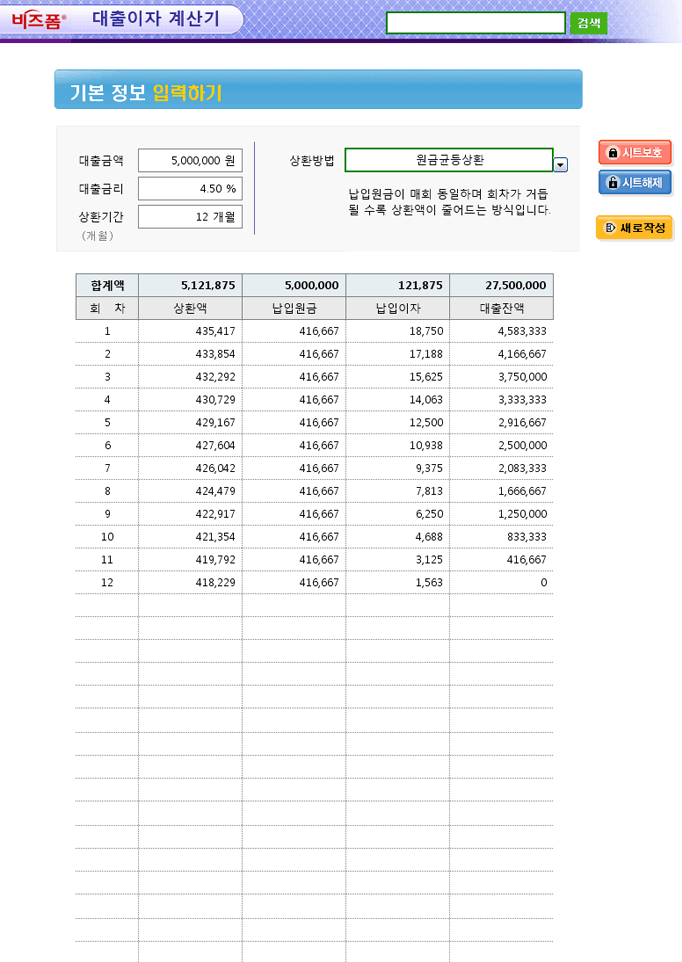The height and width of the screenshot is (962, 682).
Task: Click the 기본 정보 입력하기 header banner
Action: 318,90
